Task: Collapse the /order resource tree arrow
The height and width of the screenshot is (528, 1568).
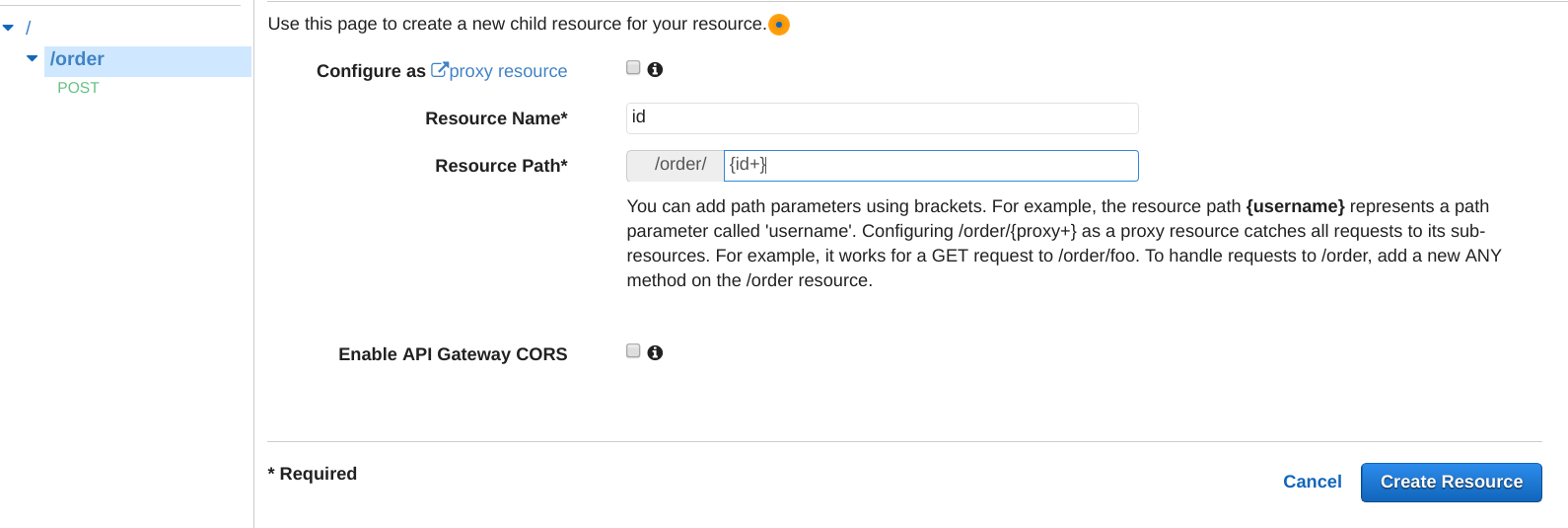Action: pyautogui.click(x=33, y=59)
